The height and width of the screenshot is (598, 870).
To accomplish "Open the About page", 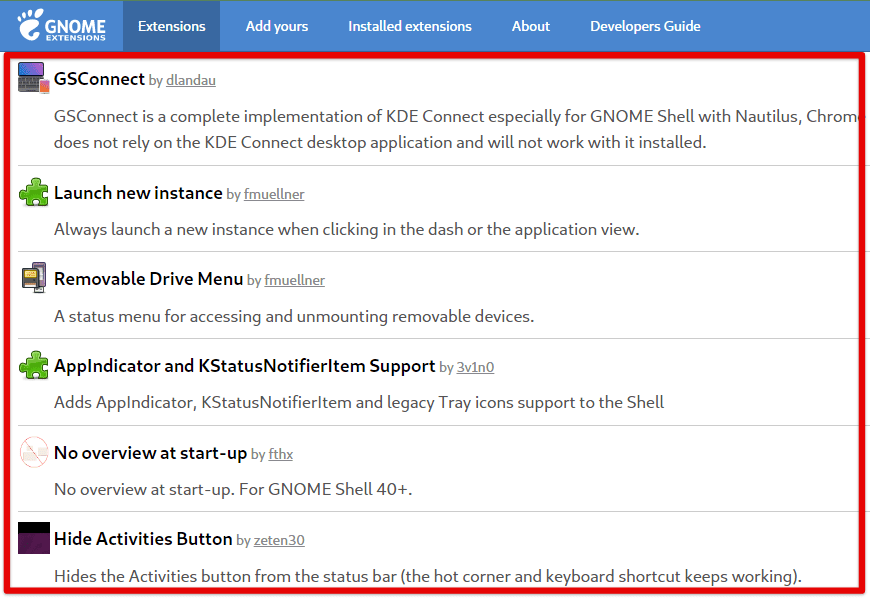I will tap(531, 26).
